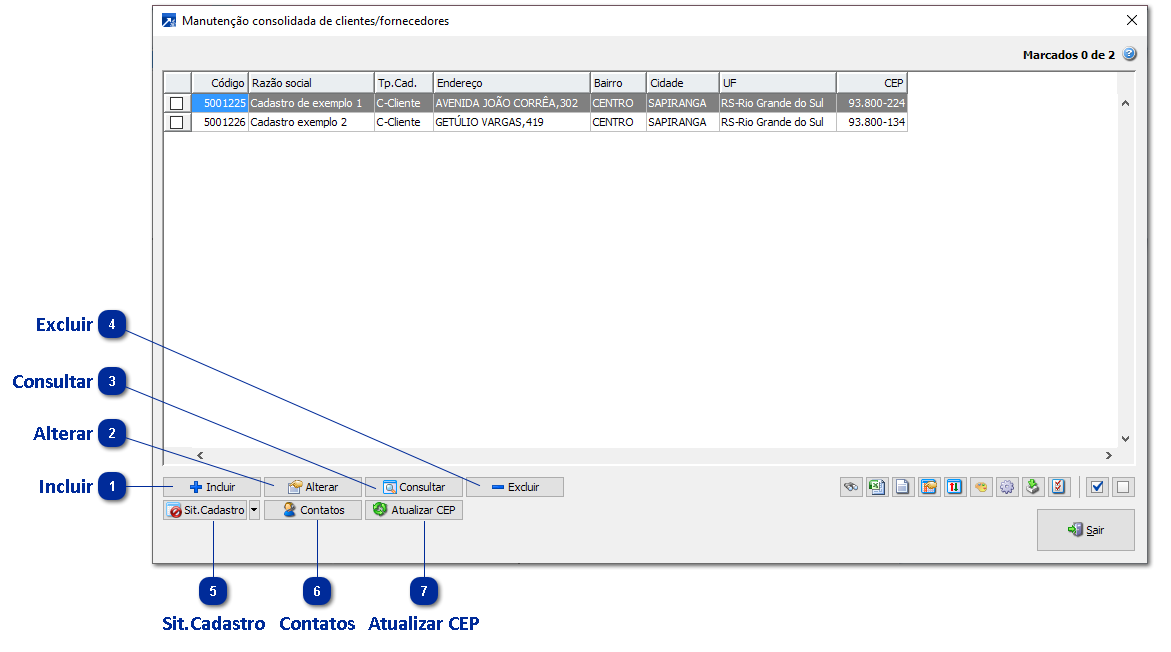1171x652 pixels.
Task: Select the 'Cadastro exemplo 2' cell
Action: coord(311,122)
